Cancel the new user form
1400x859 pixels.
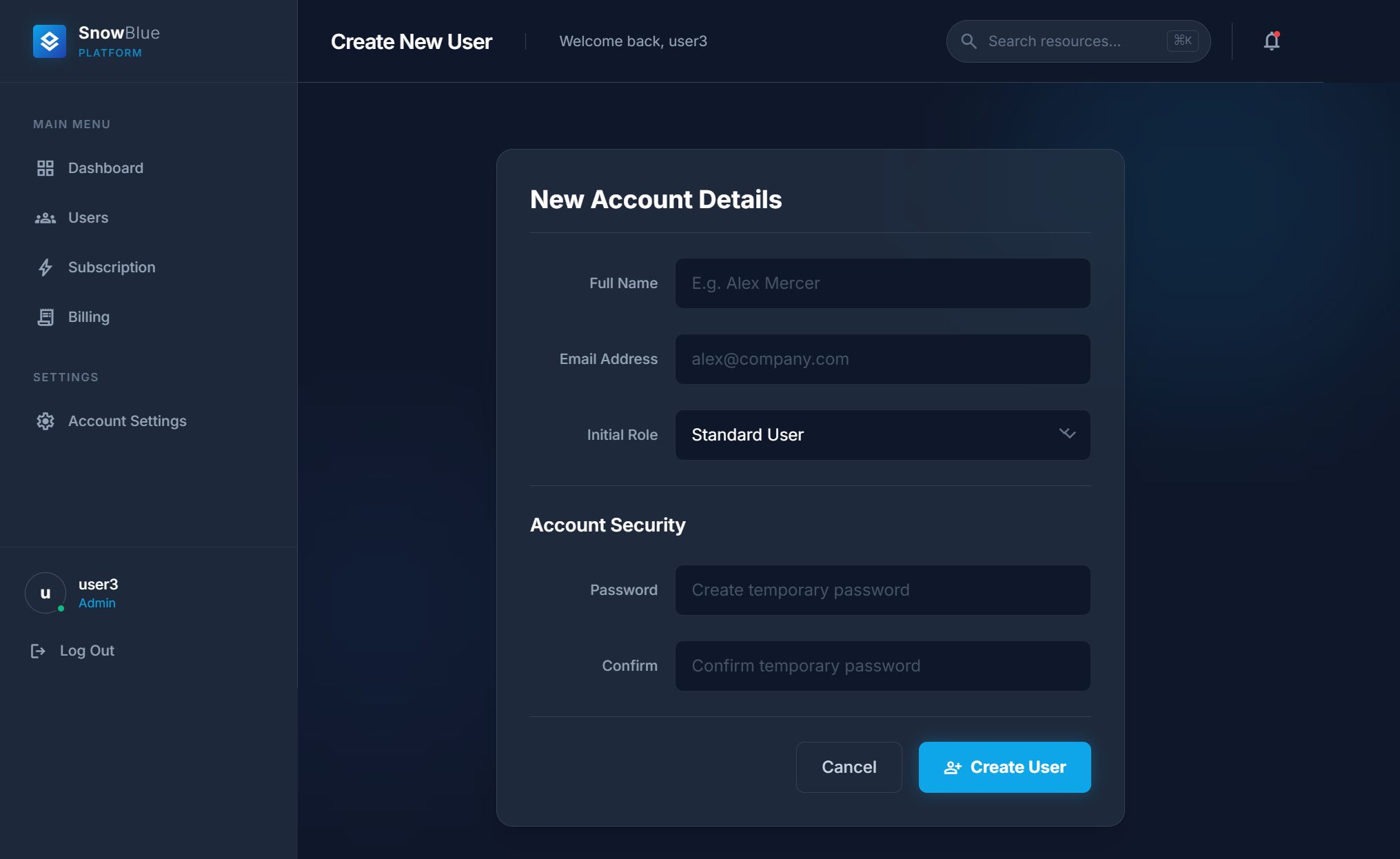849,767
